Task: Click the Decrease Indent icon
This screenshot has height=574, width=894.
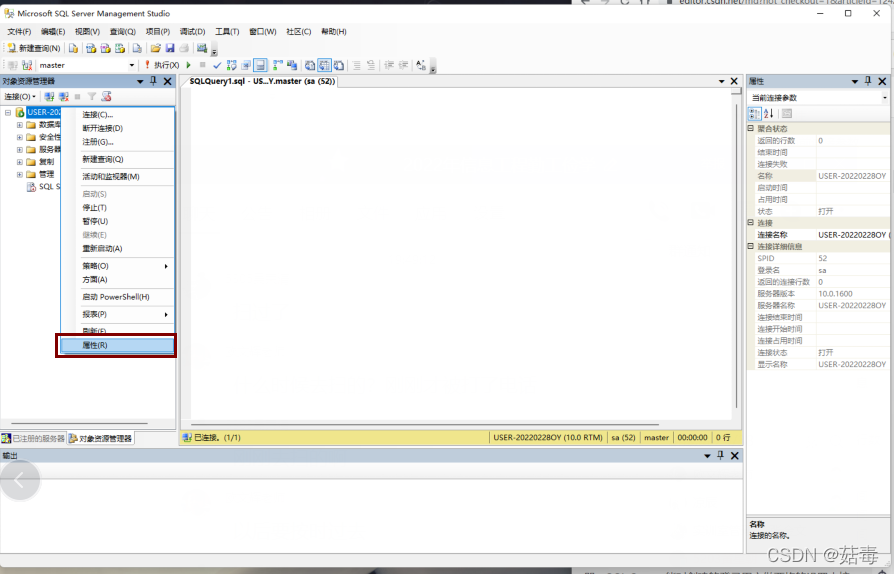Action: [389, 65]
